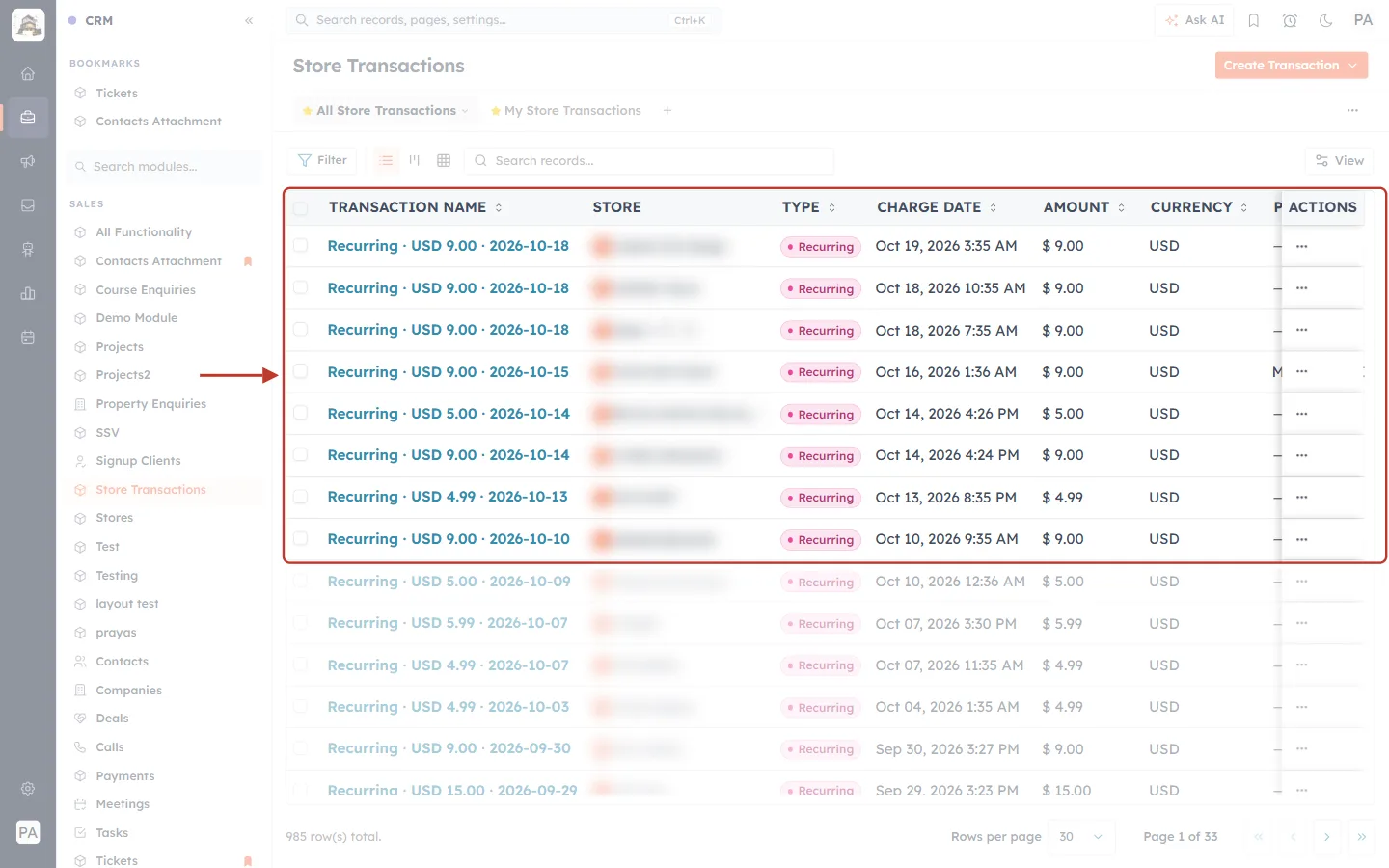Open settings gear in left rail
1389x868 pixels.
point(28,788)
